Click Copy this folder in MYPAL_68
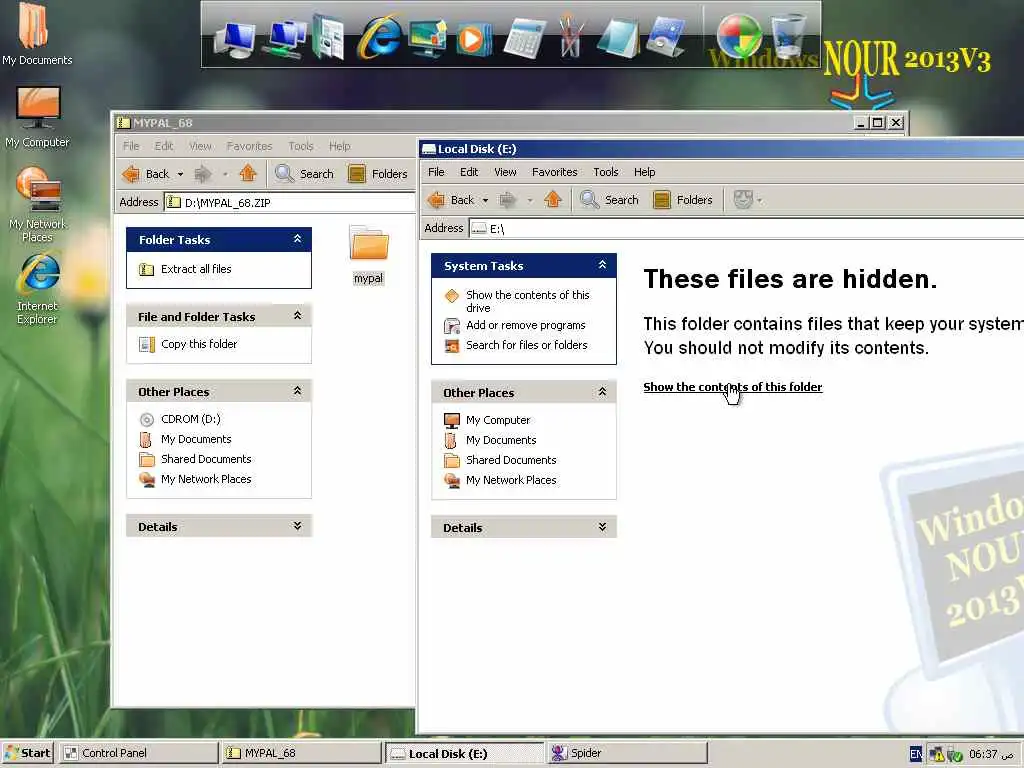1024x768 pixels. click(x=199, y=344)
